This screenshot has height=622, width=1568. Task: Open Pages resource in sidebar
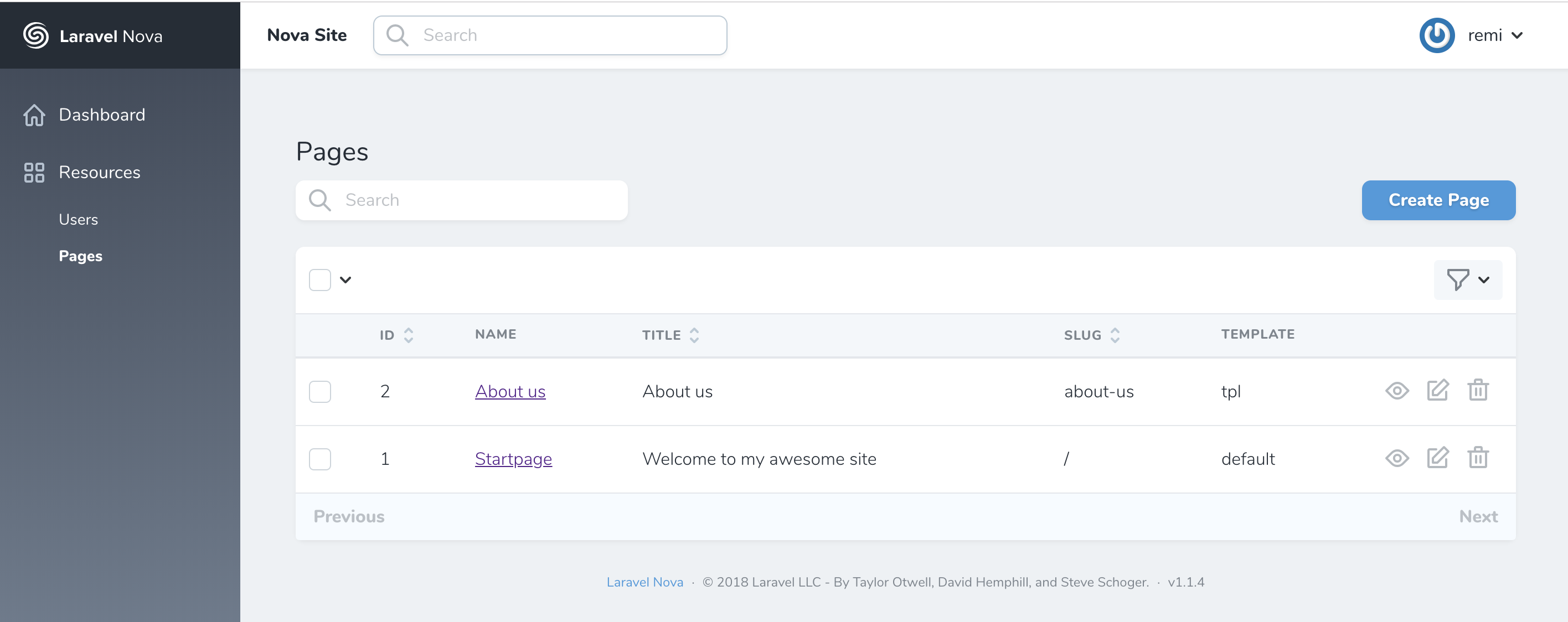click(80, 256)
